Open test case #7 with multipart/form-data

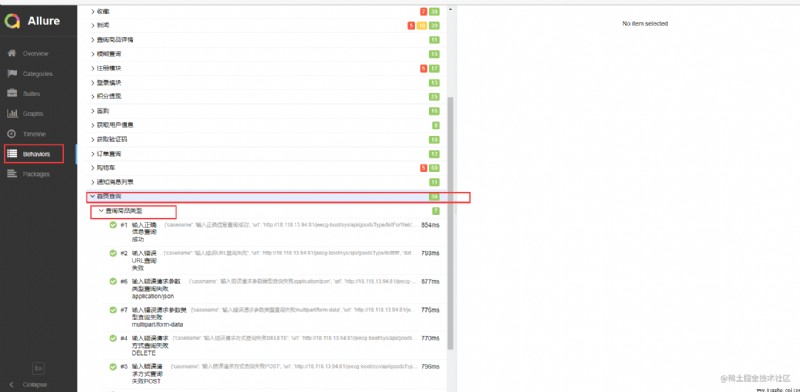point(274,317)
